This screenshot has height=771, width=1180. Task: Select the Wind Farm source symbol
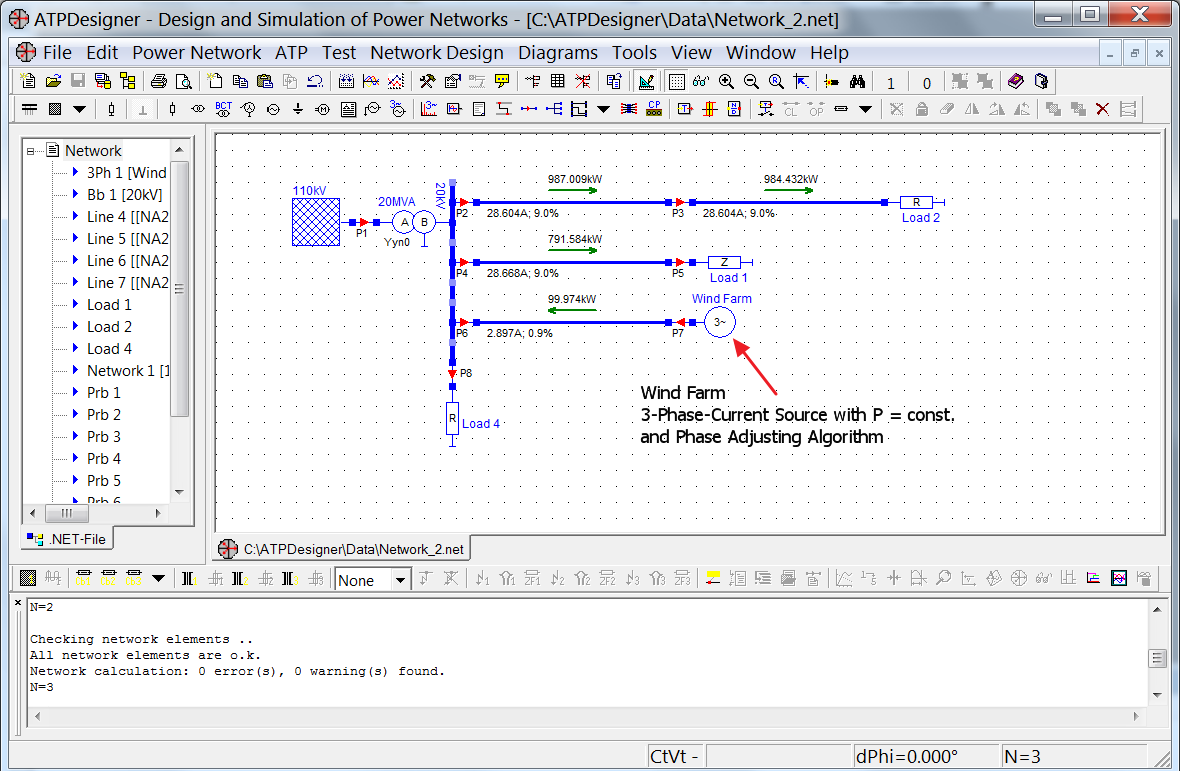coord(718,322)
